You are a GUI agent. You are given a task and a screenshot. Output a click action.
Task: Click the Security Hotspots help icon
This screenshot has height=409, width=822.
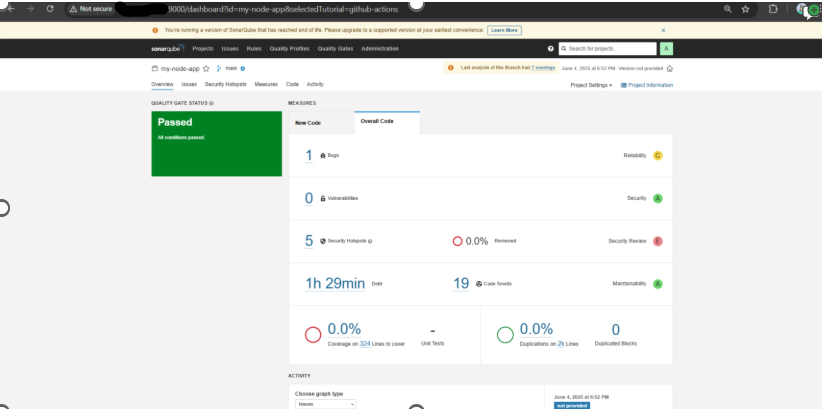(x=370, y=241)
